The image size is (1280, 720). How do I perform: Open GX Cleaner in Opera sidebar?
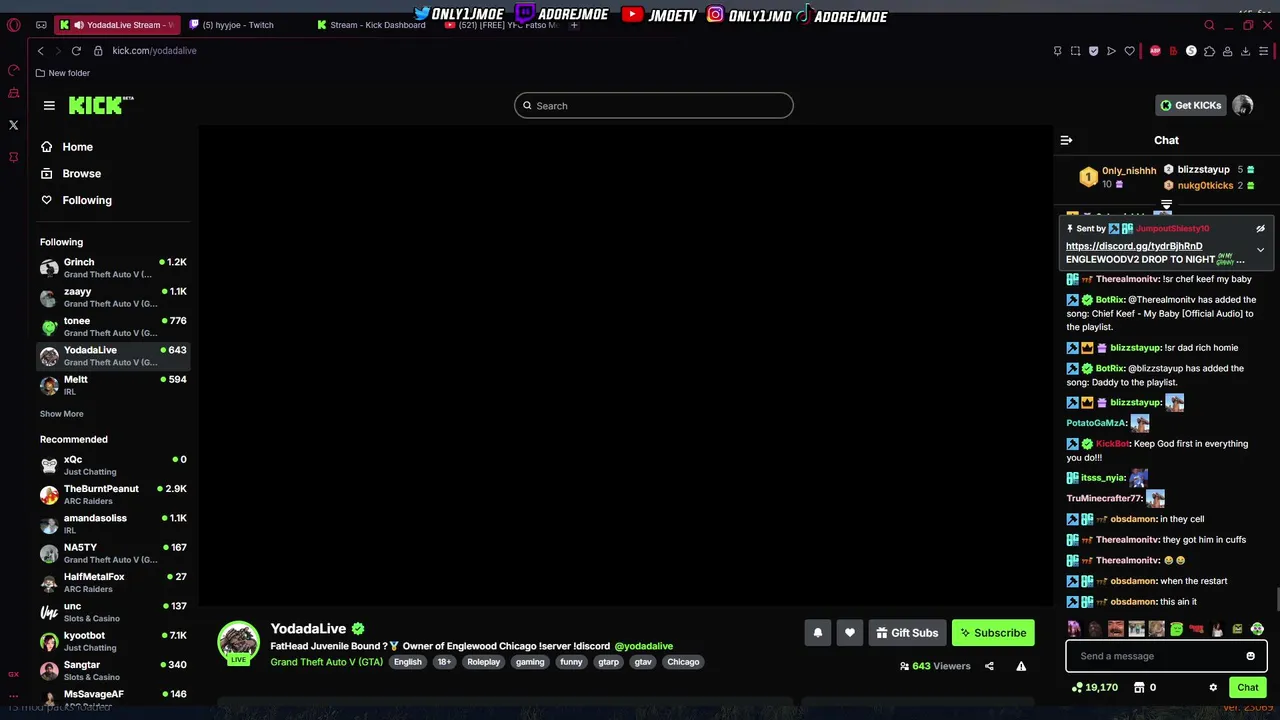pos(14,93)
